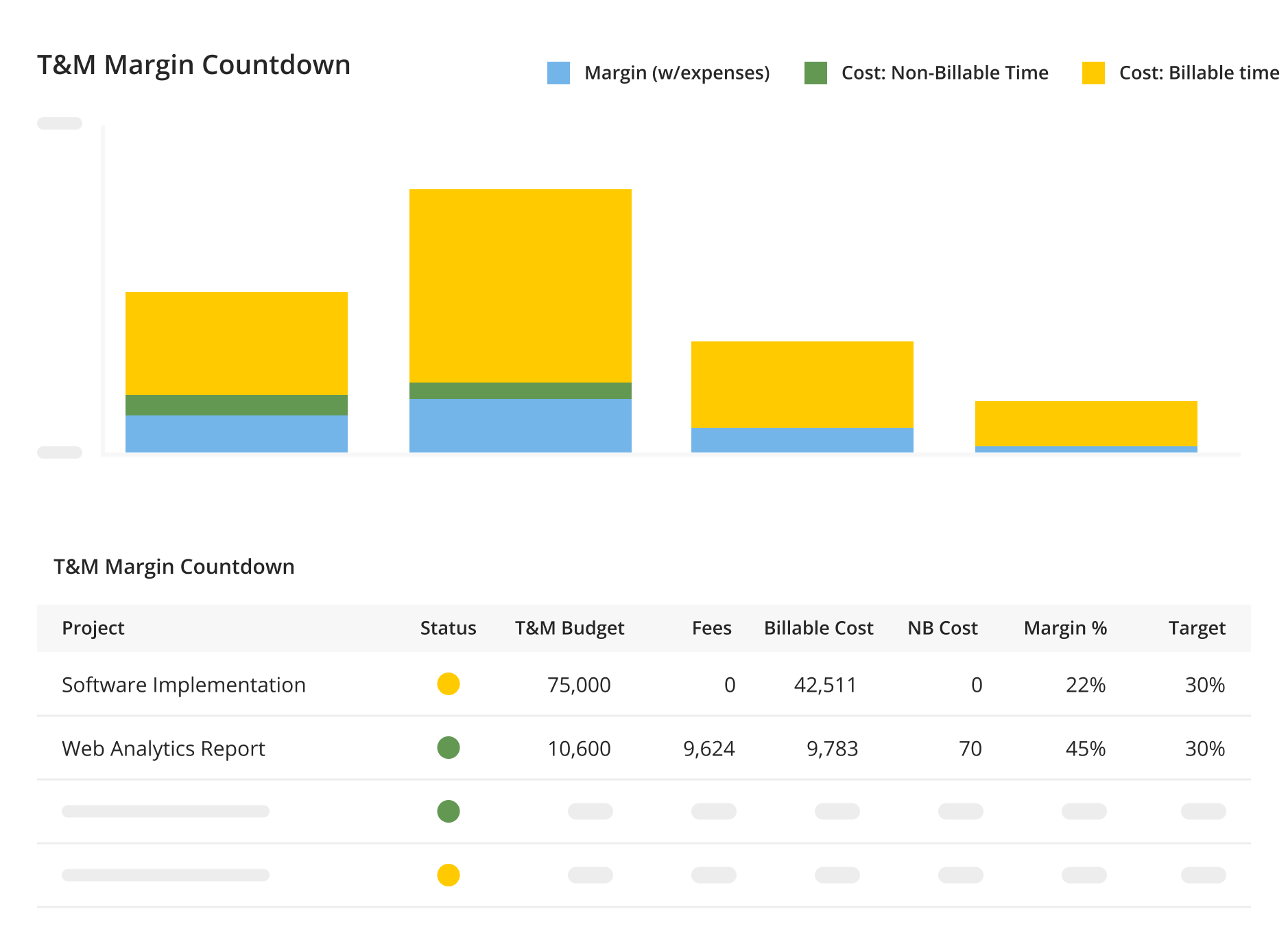Select the Status column header
Viewport: 1288px width, 944px height.
[x=448, y=627]
